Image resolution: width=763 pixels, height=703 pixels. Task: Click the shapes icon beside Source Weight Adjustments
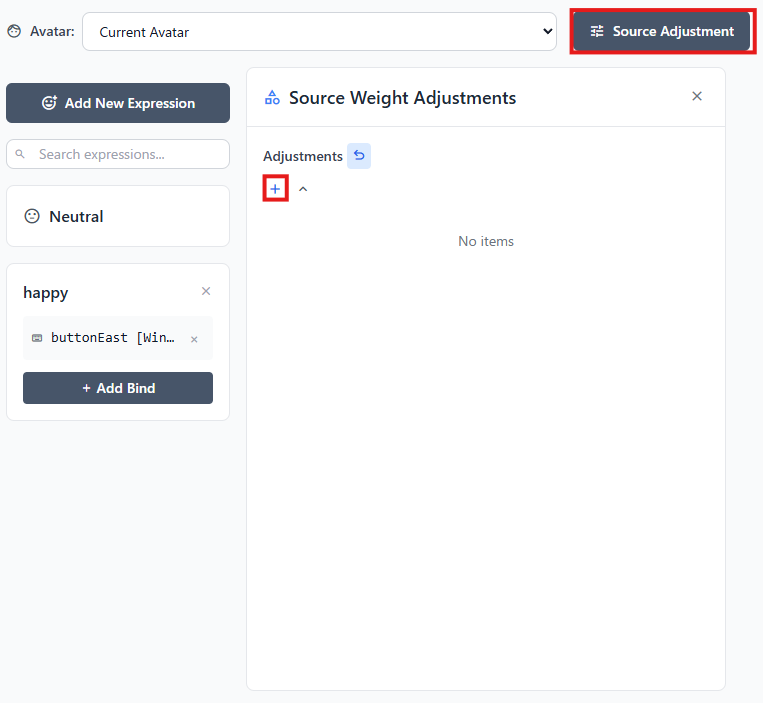[272, 97]
